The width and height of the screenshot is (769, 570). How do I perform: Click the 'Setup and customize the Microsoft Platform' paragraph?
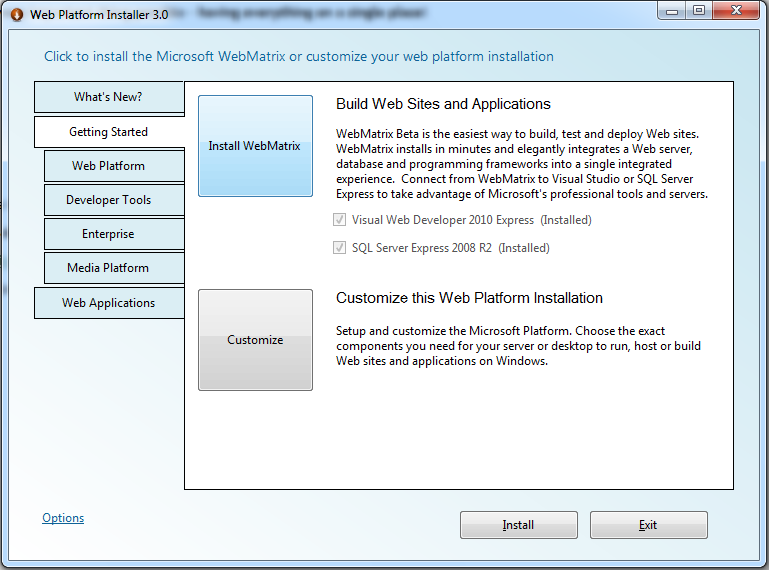point(518,346)
